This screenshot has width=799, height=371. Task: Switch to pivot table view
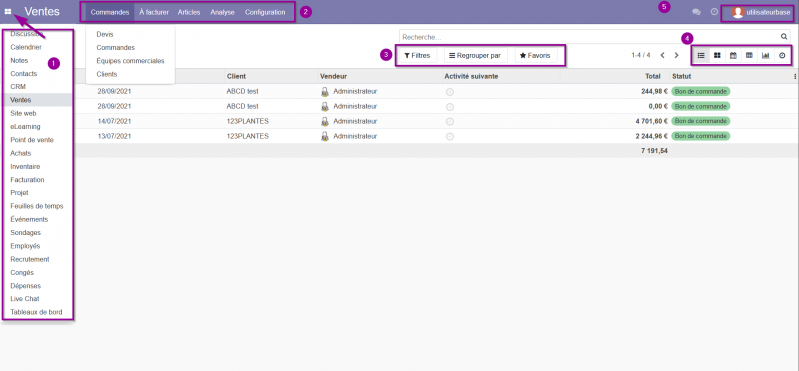(749, 55)
